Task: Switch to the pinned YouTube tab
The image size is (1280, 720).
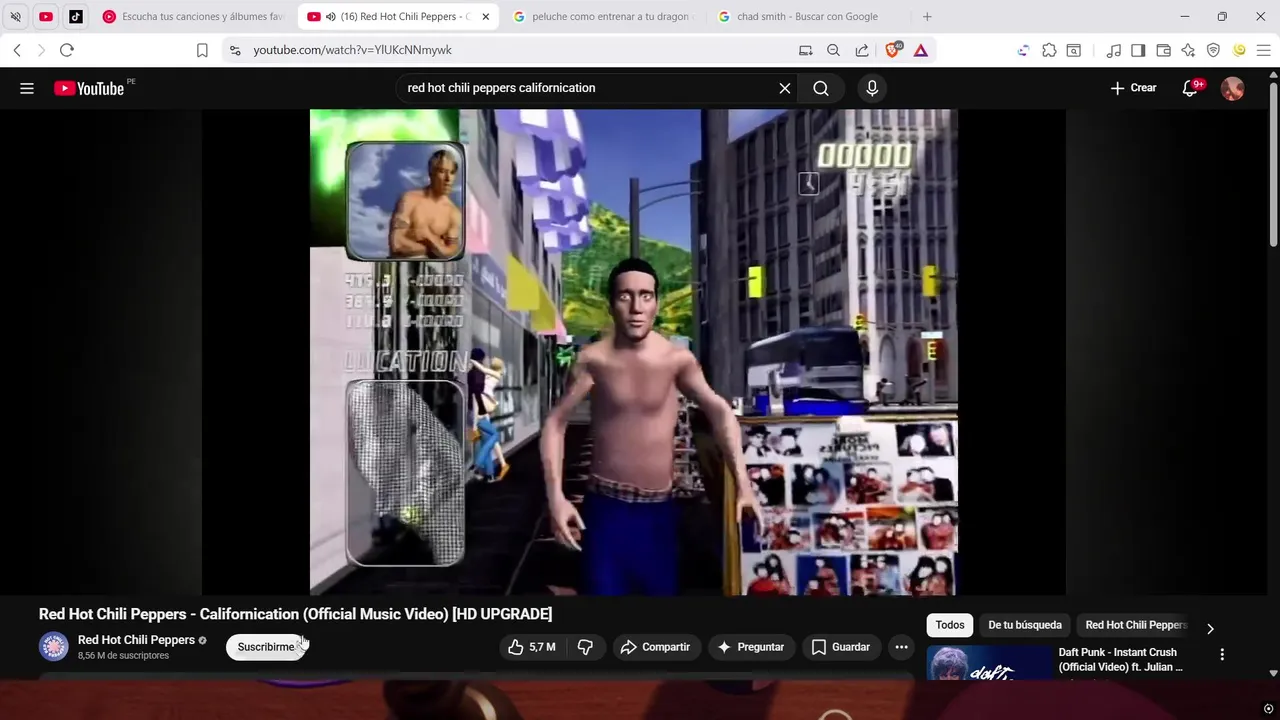Action: pyautogui.click(x=46, y=17)
